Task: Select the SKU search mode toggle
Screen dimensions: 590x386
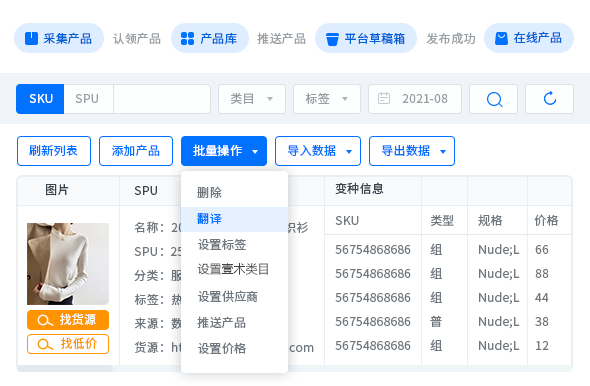Action: 40,99
